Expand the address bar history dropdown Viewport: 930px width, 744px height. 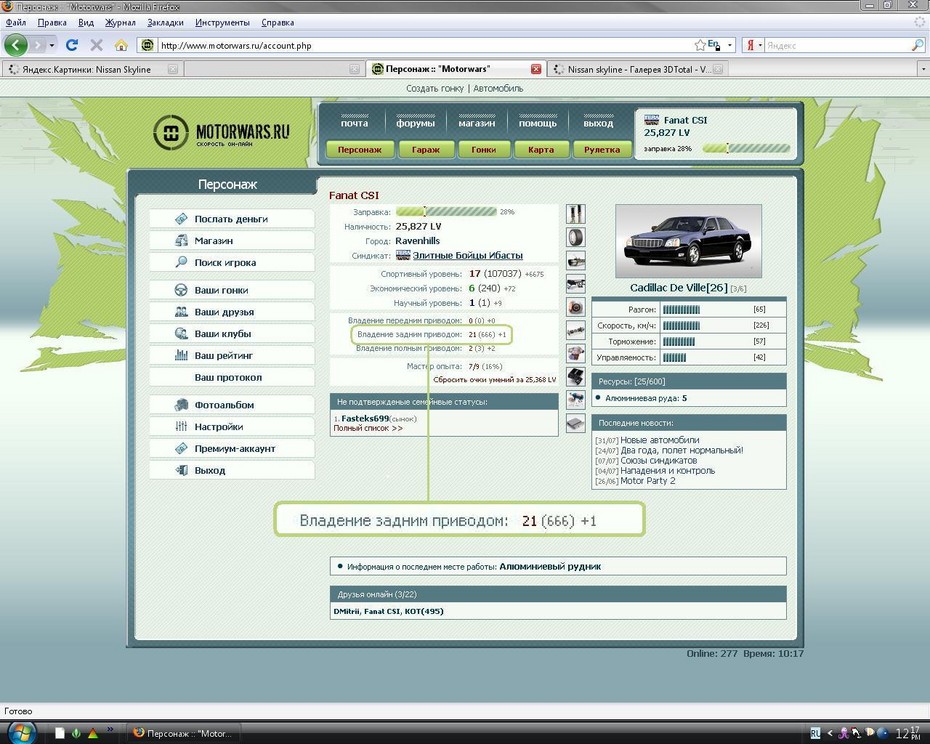click(x=730, y=45)
